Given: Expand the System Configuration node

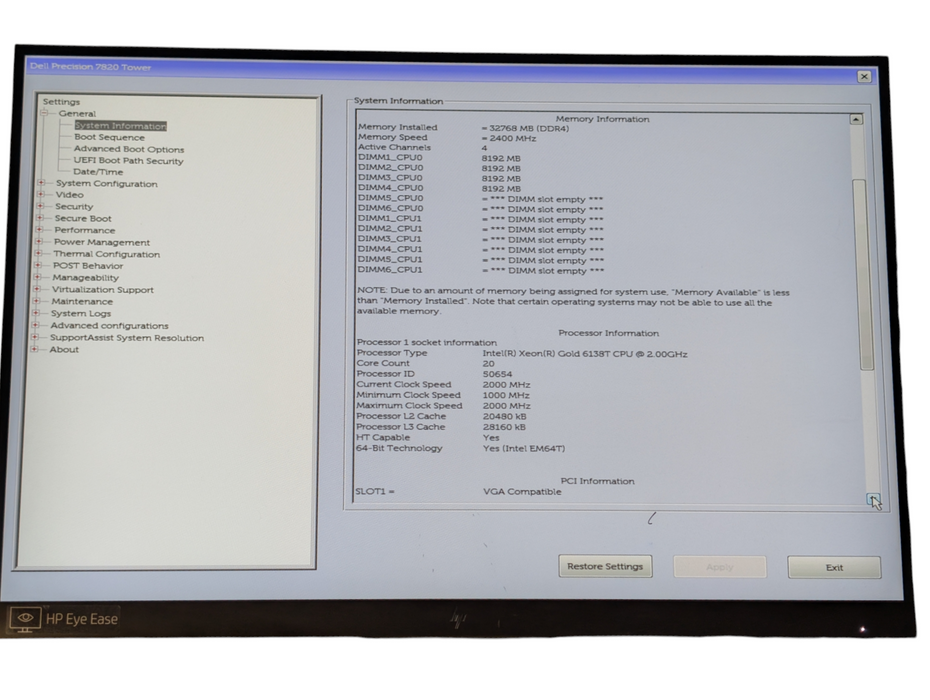Looking at the screenshot, I should coord(42,183).
